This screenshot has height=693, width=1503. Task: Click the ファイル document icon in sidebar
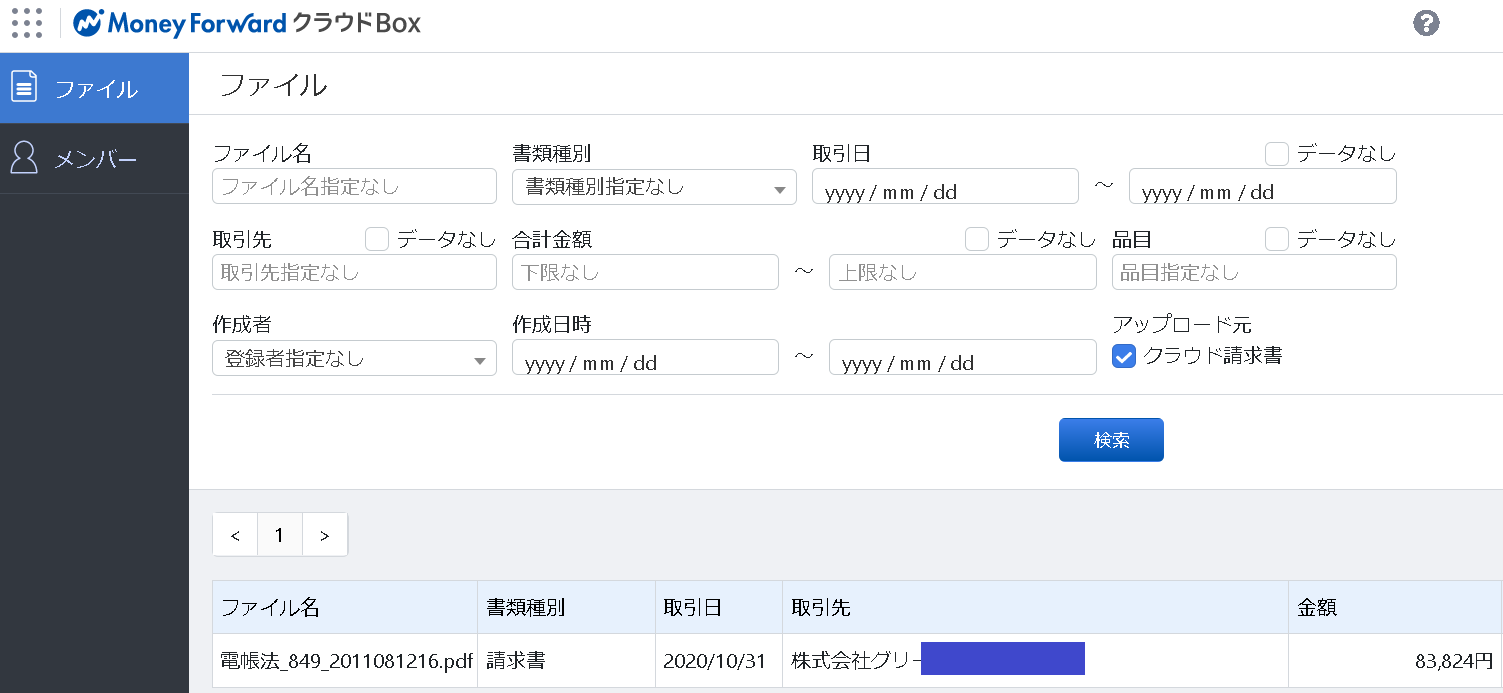24,87
